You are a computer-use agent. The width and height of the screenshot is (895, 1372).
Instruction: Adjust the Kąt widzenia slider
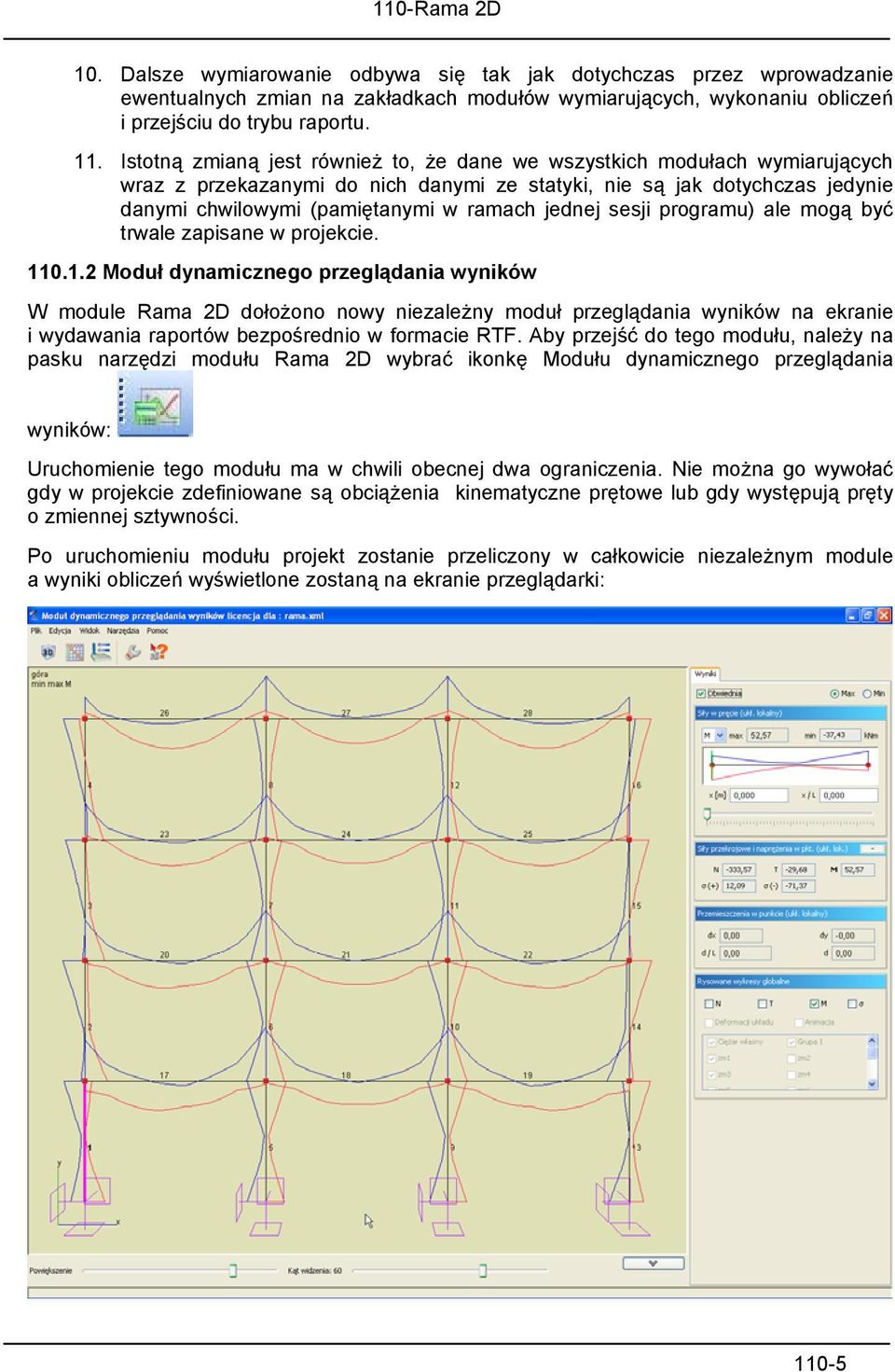pos(482,1270)
